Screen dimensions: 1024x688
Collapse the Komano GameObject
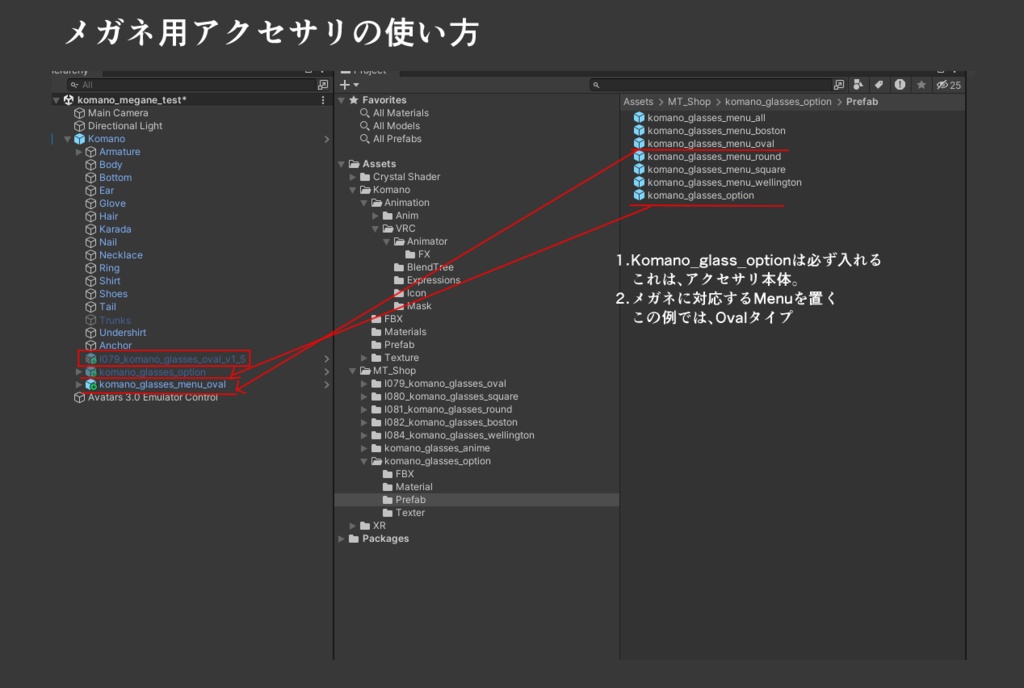point(66,138)
